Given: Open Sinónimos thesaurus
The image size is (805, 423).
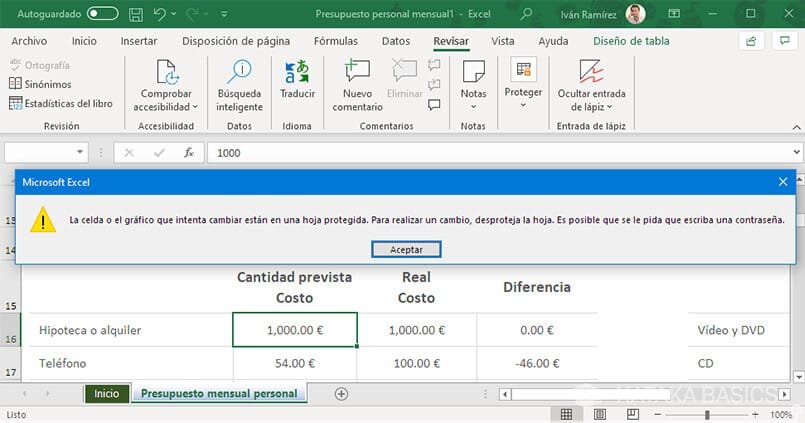Looking at the screenshot, I should (x=40, y=84).
